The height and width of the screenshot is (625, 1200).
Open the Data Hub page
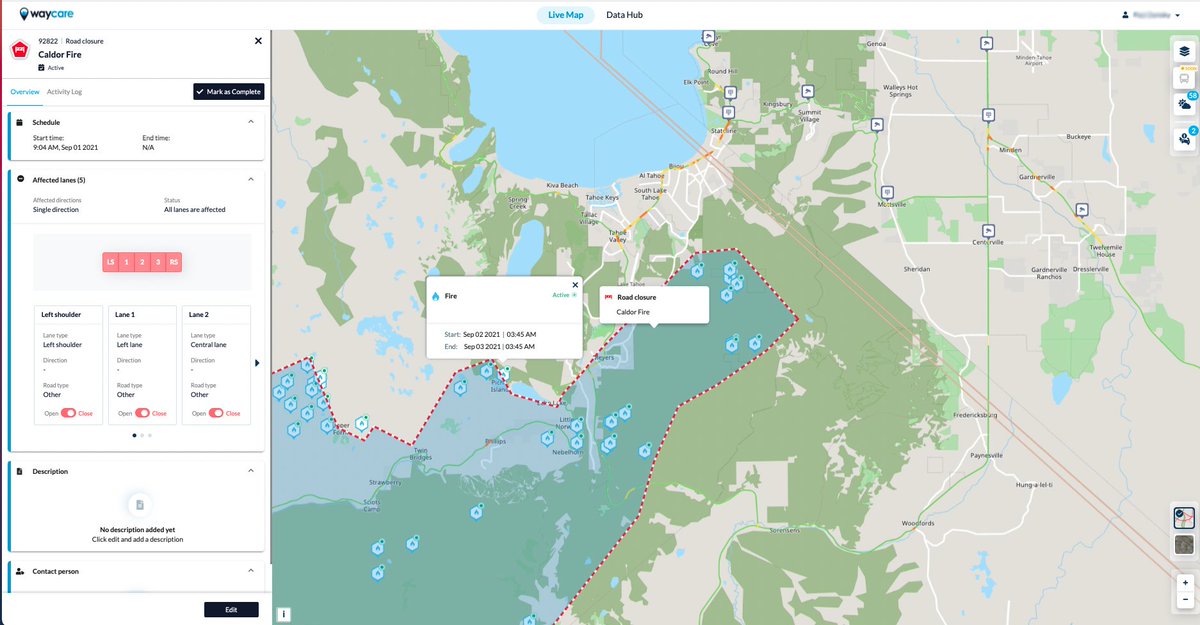[624, 14]
